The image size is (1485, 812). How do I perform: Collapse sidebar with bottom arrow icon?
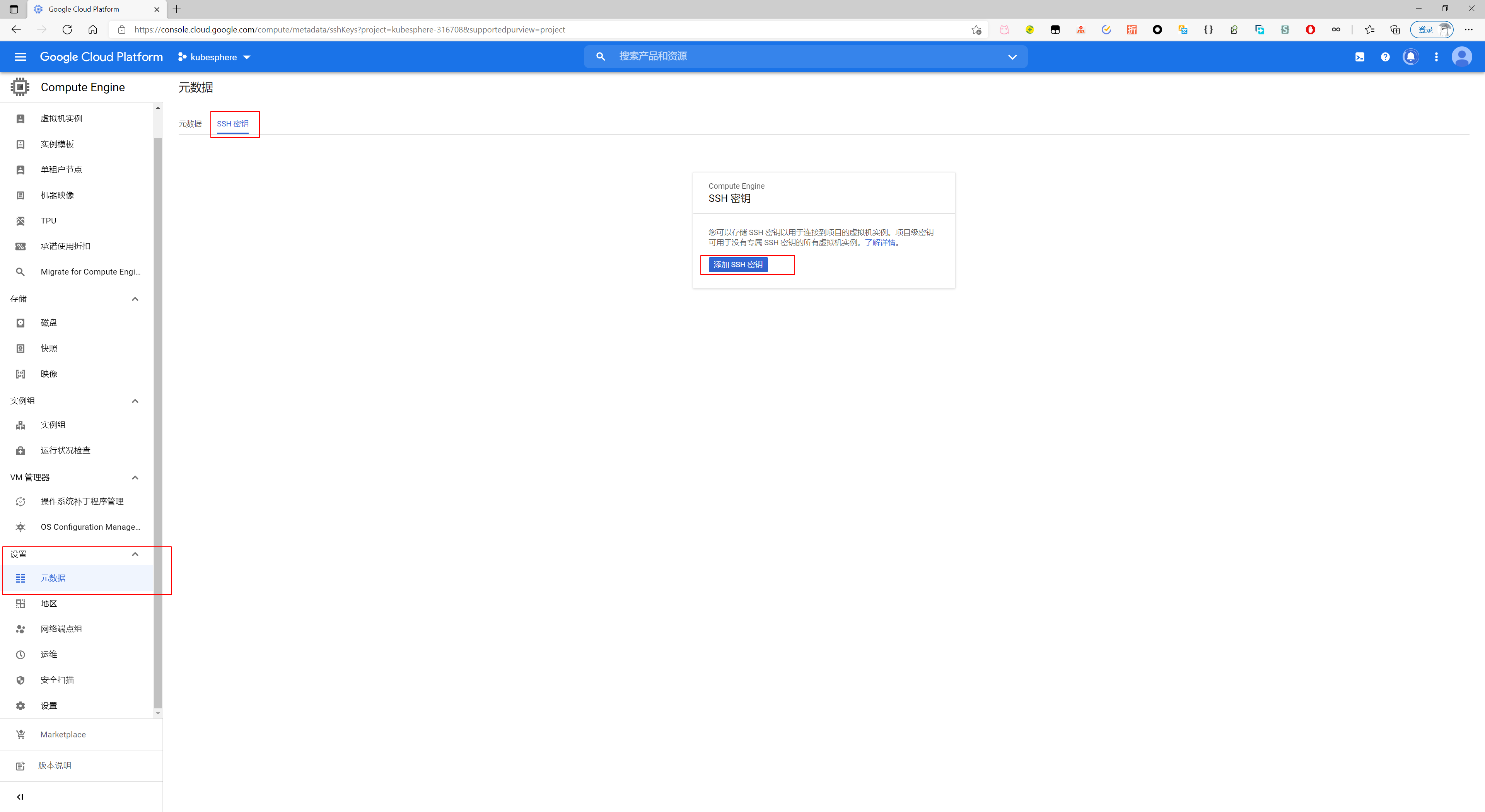pyautogui.click(x=20, y=797)
